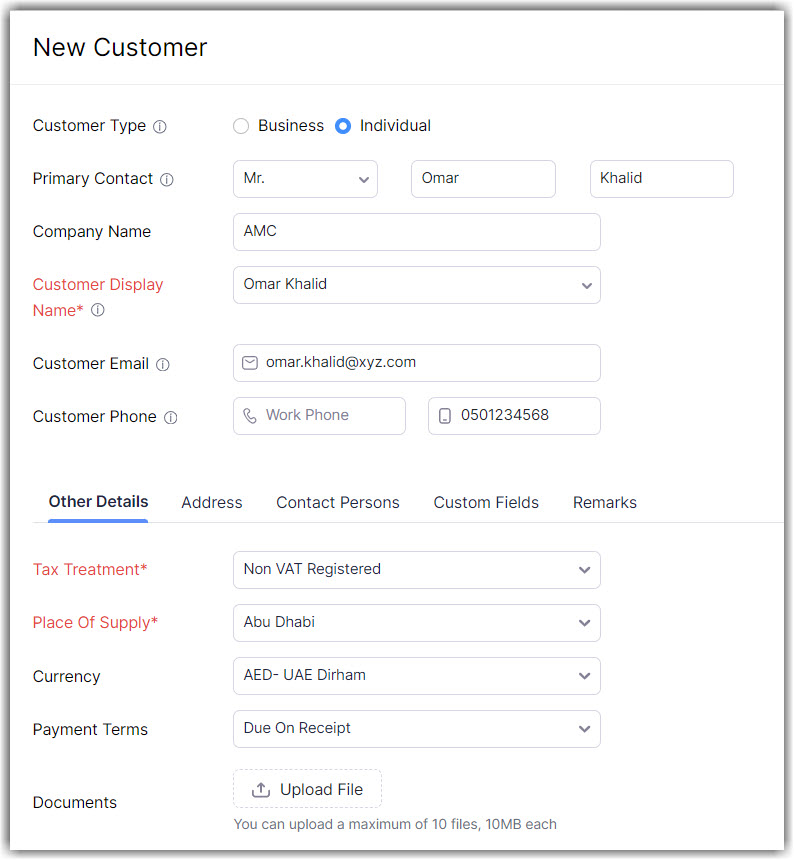Click info icon beside Customer Email
The image size is (794, 860).
pyautogui.click(x=163, y=365)
